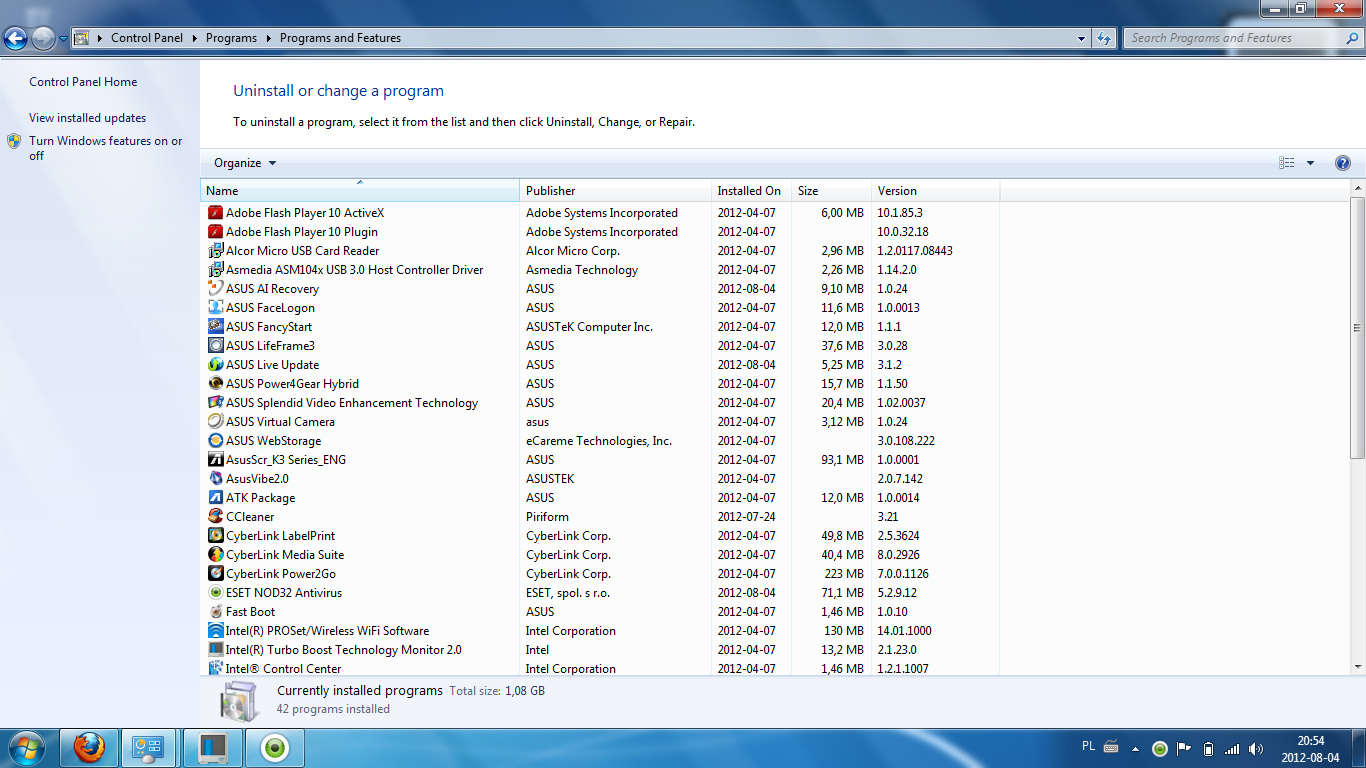Click the ASUS FancyStart program icon
1366x768 pixels.
point(215,327)
